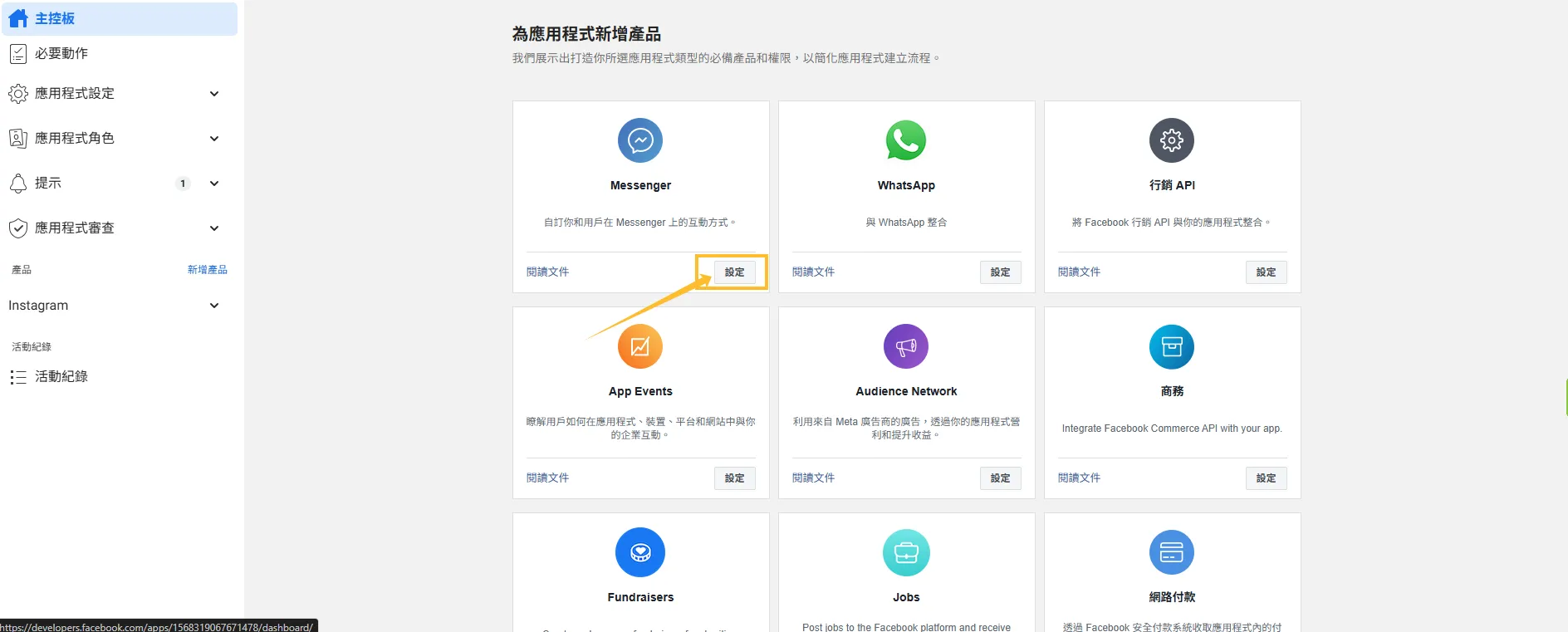Click the Jobs card title

(906, 597)
